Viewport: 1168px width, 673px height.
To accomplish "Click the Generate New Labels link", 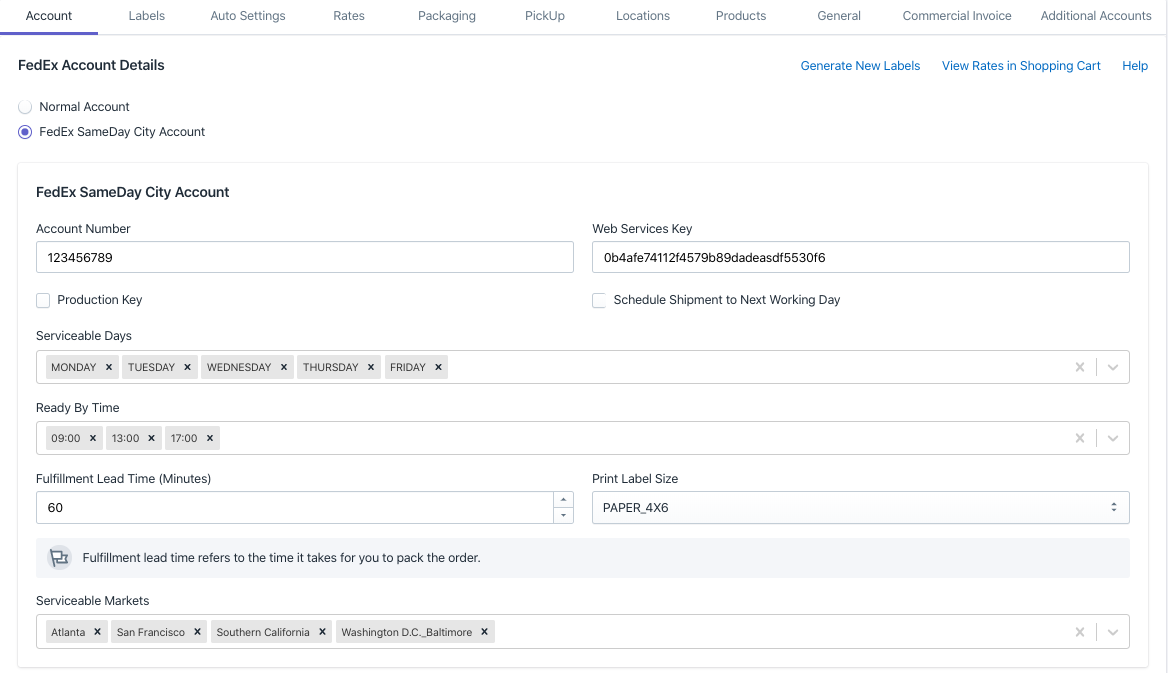I will click(x=860, y=66).
